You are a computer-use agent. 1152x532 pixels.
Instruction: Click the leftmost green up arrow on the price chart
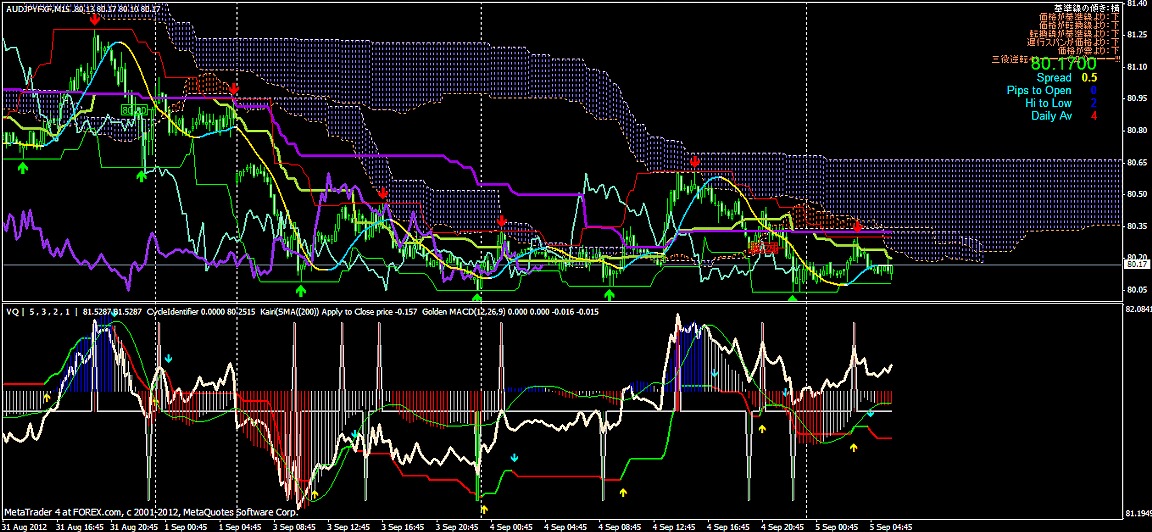pos(23,168)
